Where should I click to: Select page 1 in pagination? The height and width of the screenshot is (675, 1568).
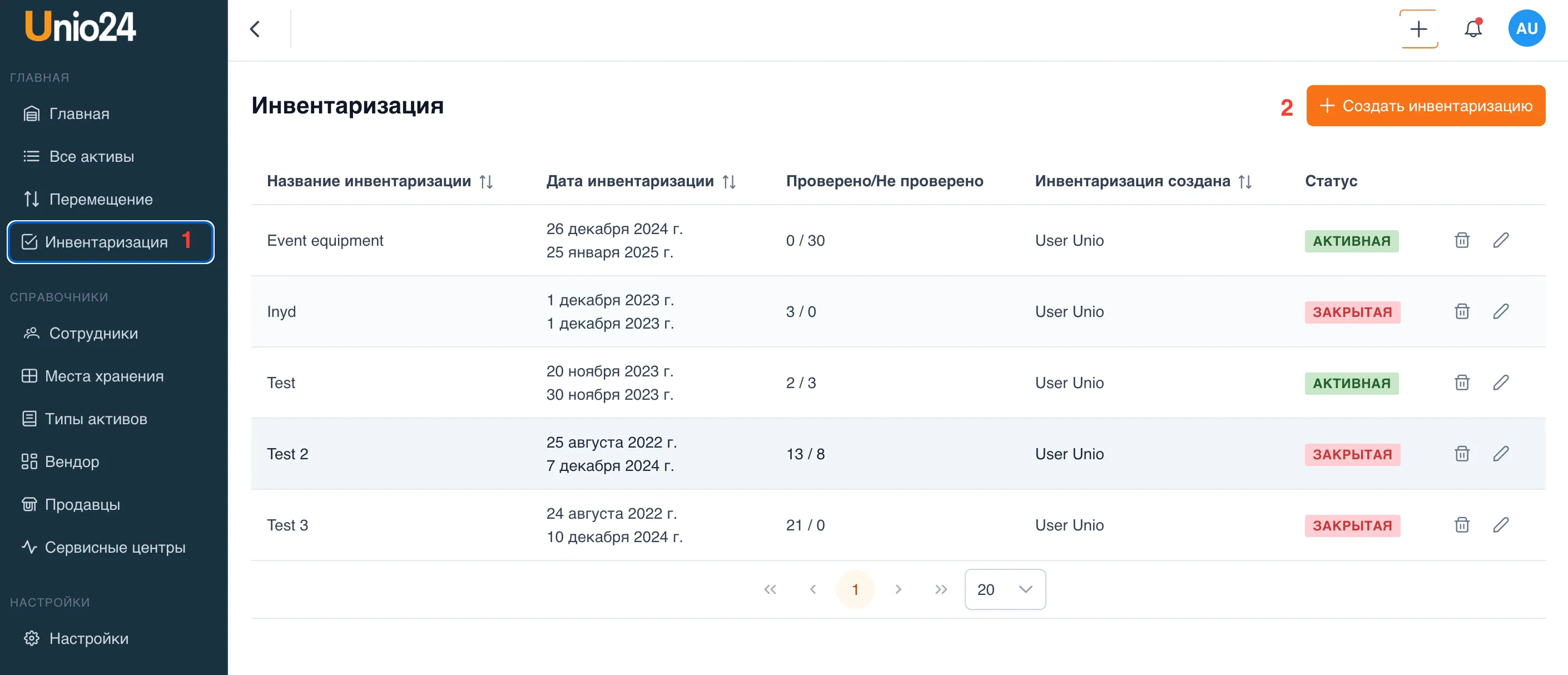(x=855, y=589)
